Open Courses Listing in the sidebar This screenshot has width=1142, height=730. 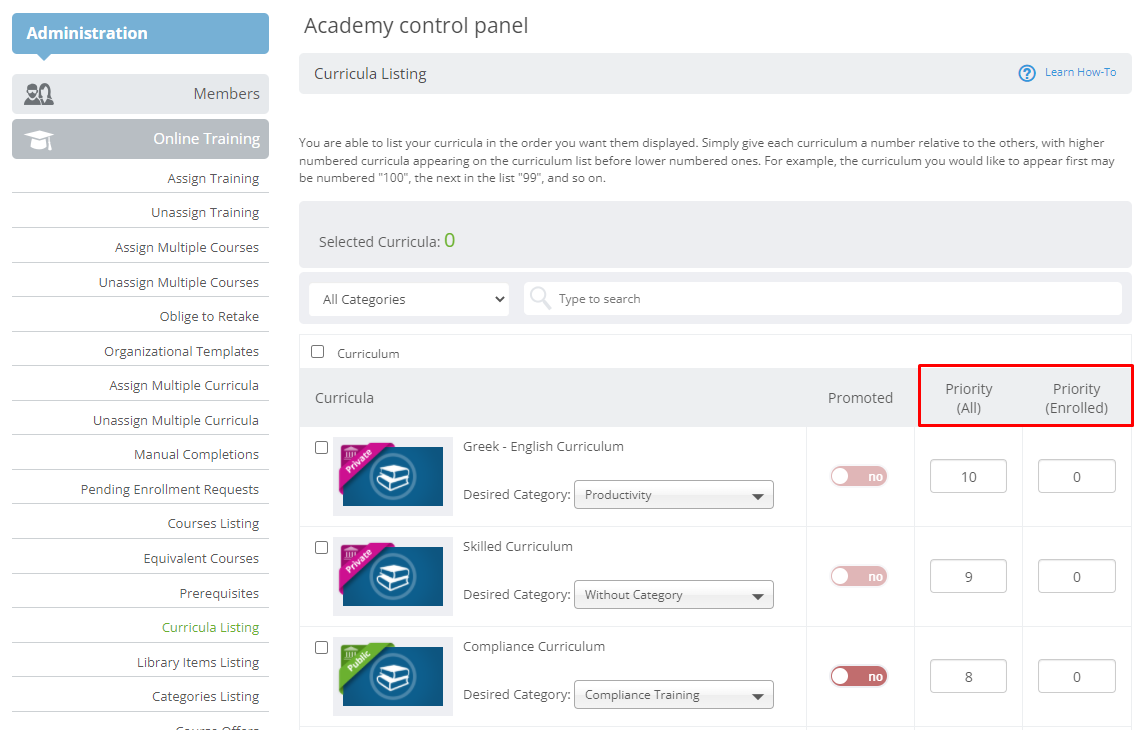(x=213, y=524)
